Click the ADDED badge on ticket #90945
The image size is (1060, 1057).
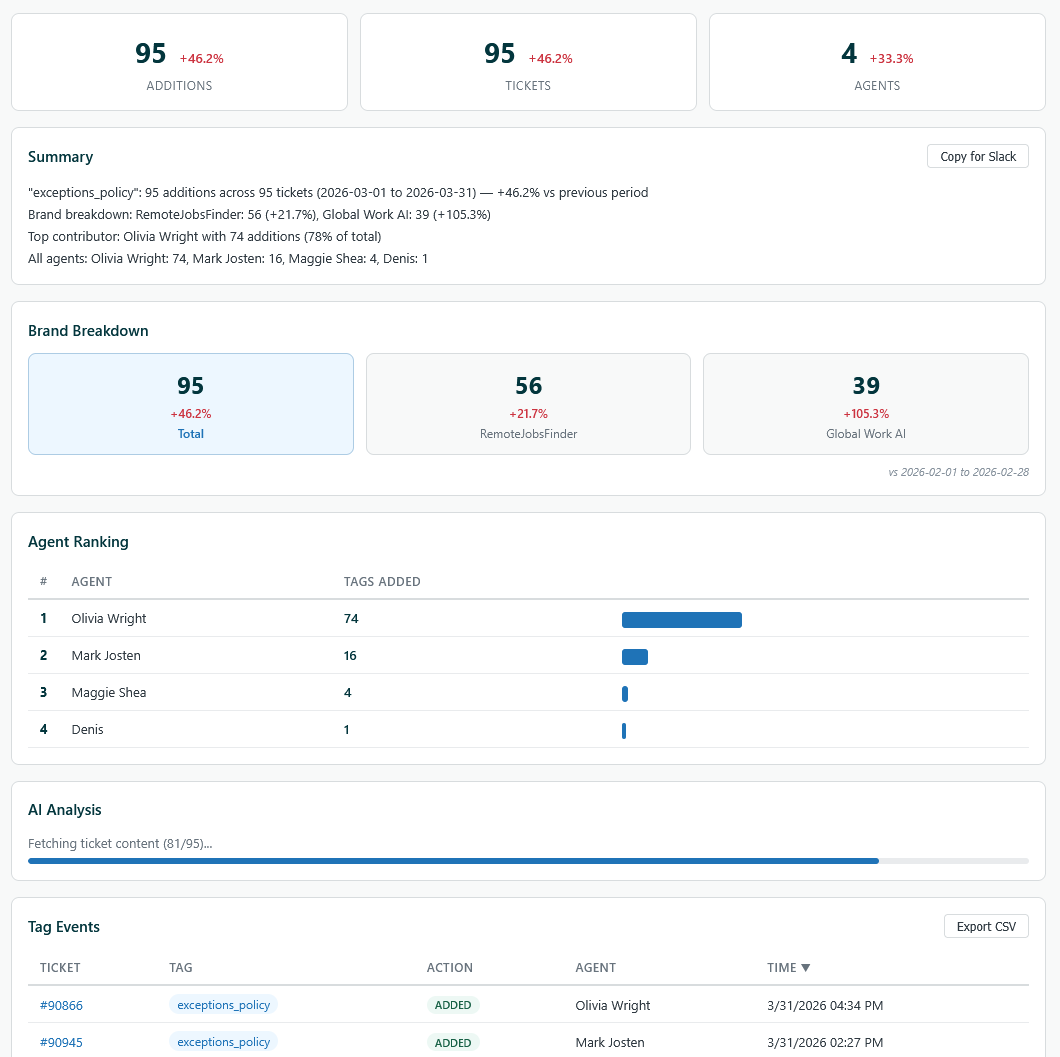point(453,1042)
